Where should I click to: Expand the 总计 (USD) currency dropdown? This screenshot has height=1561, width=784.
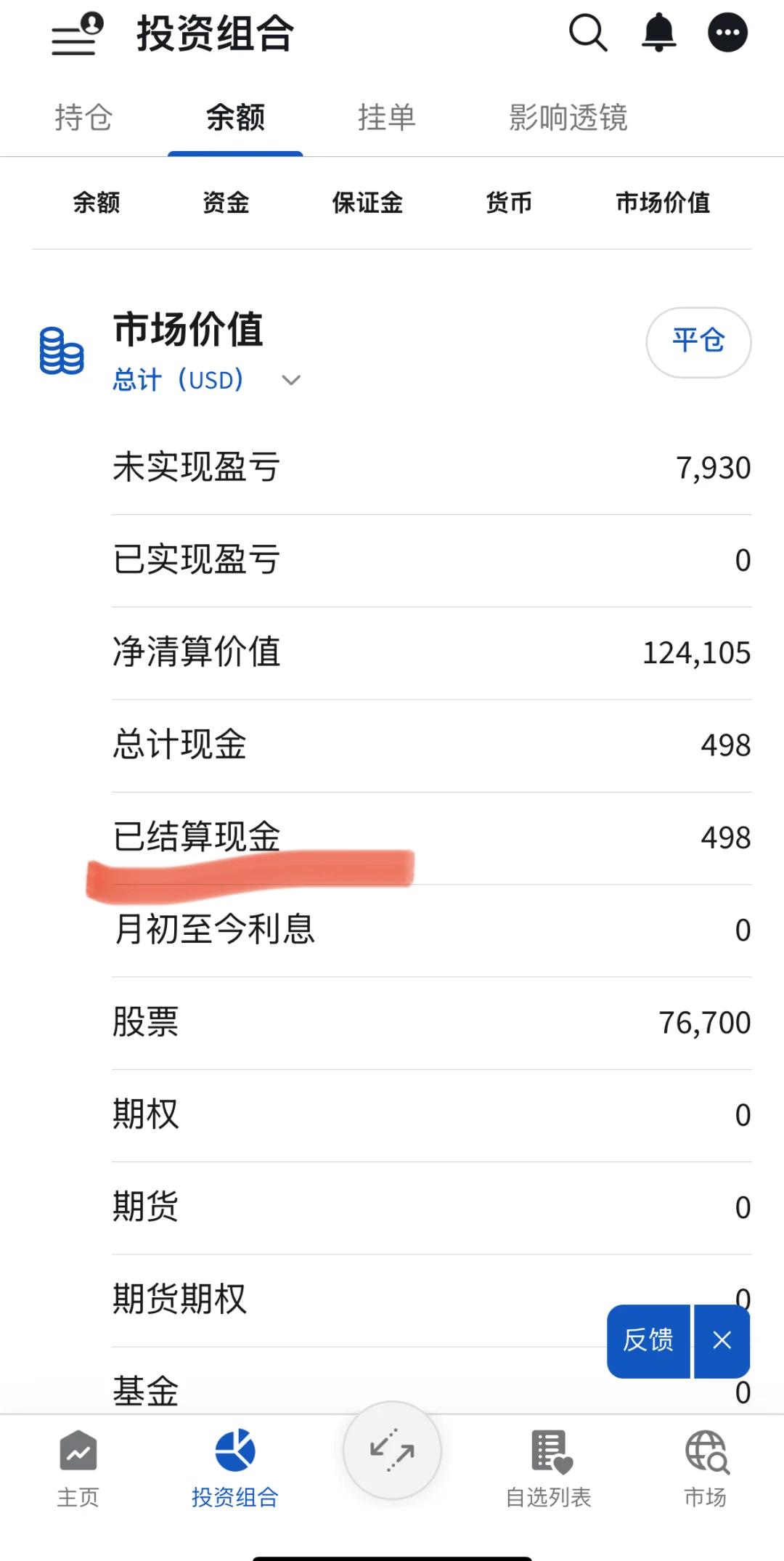pyautogui.click(x=290, y=380)
